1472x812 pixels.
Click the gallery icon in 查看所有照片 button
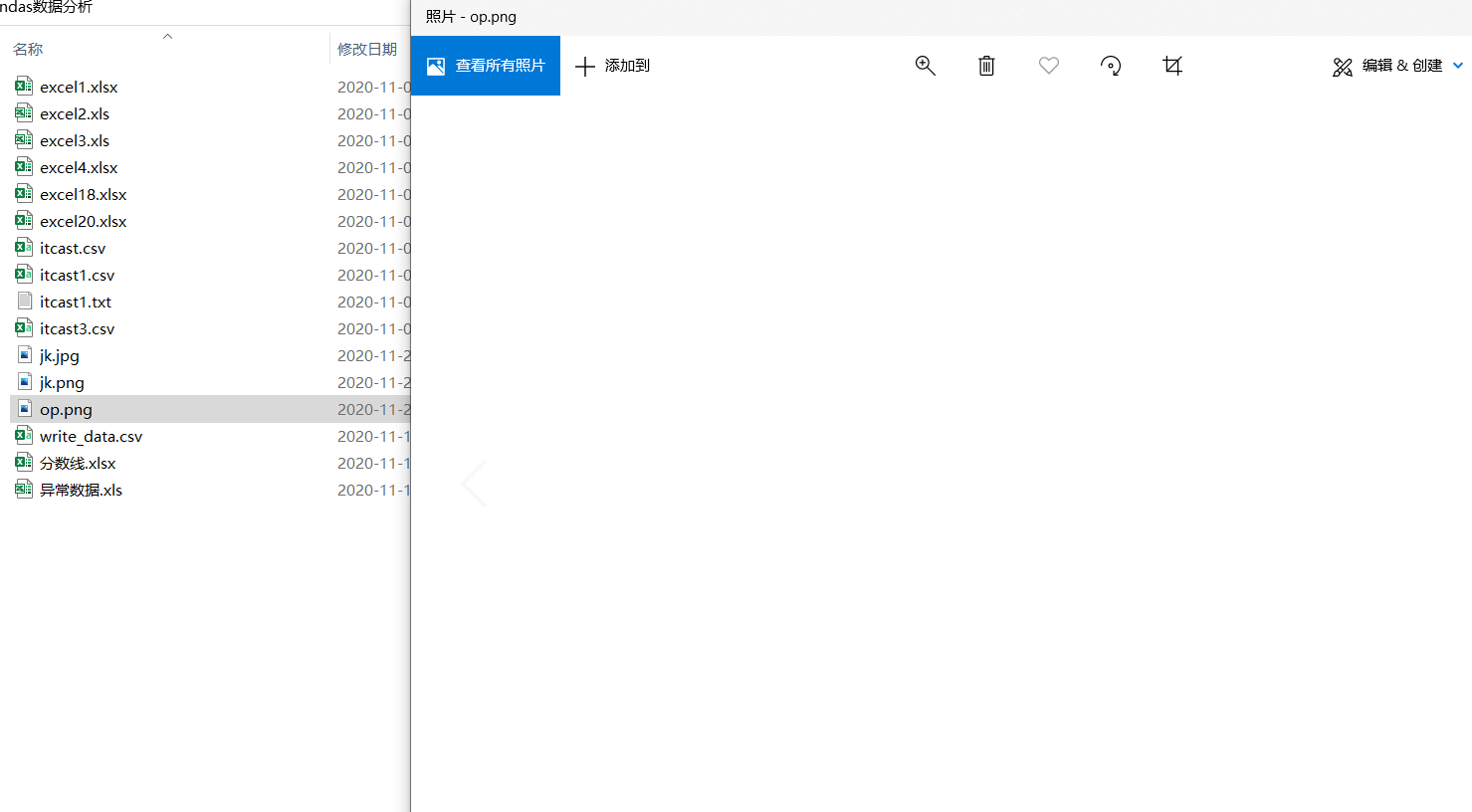click(435, 66)
